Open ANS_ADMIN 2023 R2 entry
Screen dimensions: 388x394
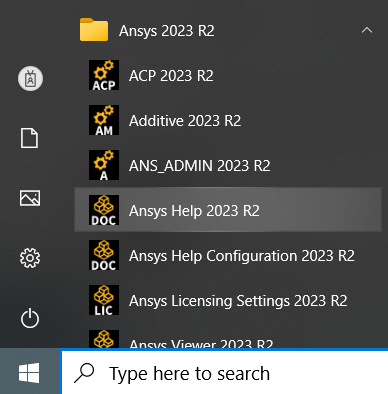pos(228,165)
